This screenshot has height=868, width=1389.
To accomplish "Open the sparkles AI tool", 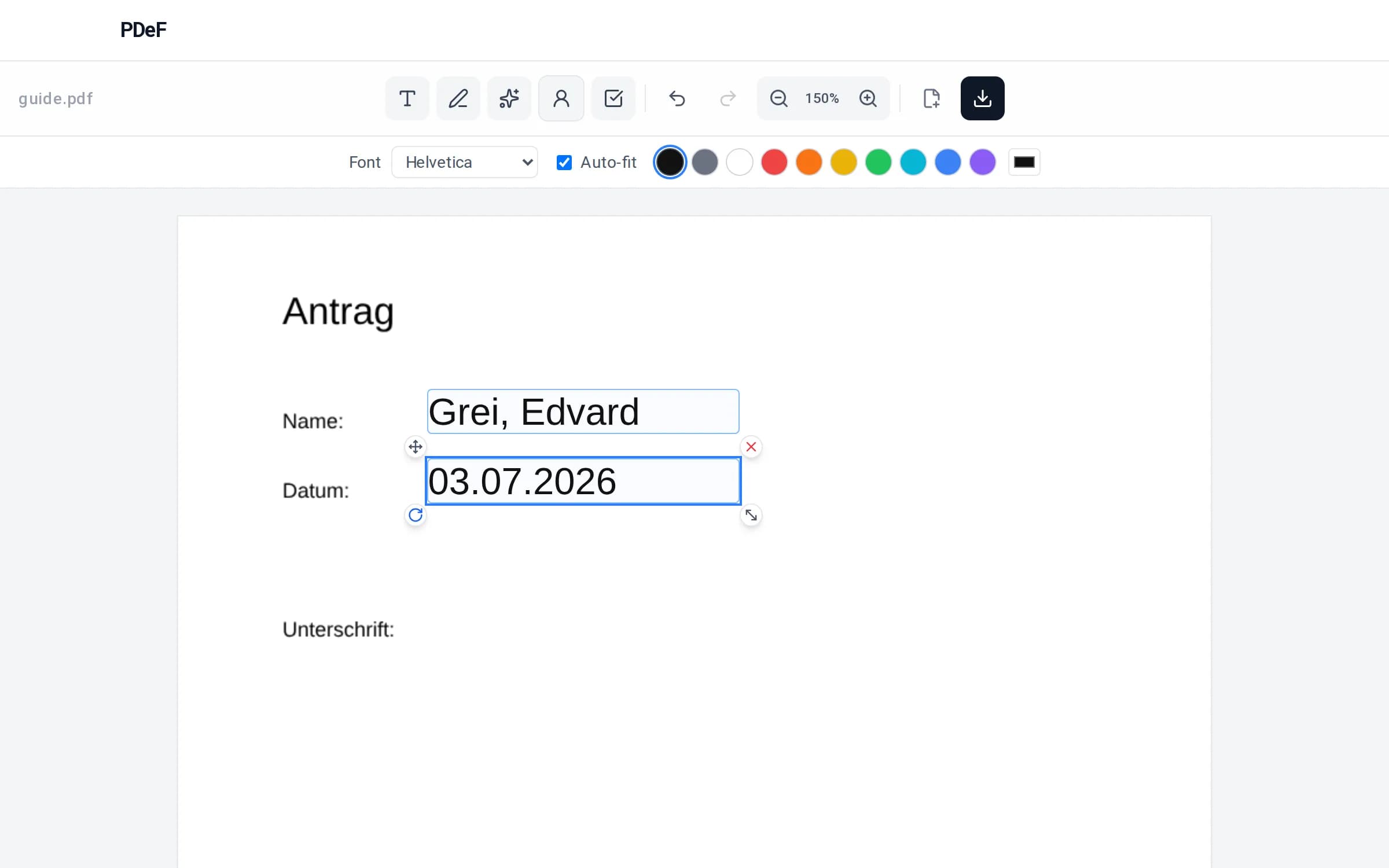I will coord(509,98).
